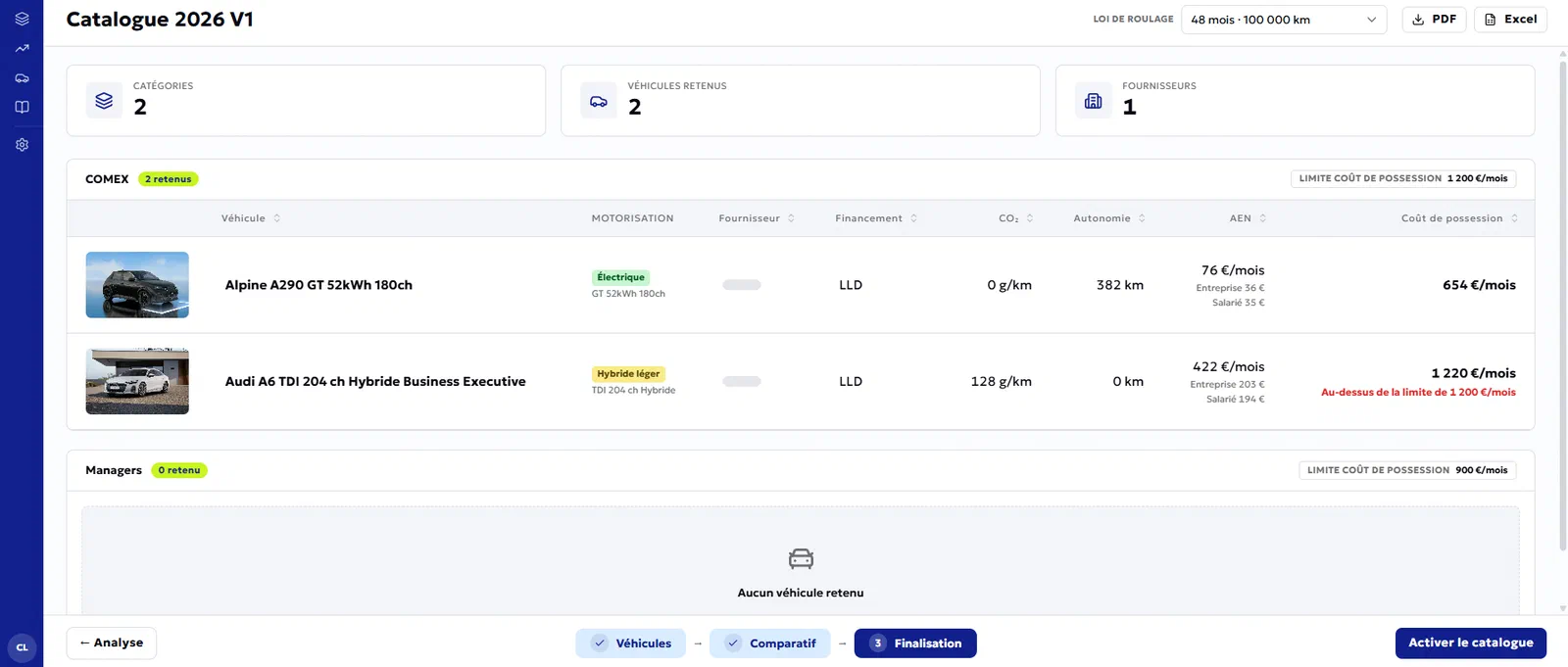Viewport: 1568px width, 667px height.
Task: Sort by CO₂ column
Action: 1016,218
